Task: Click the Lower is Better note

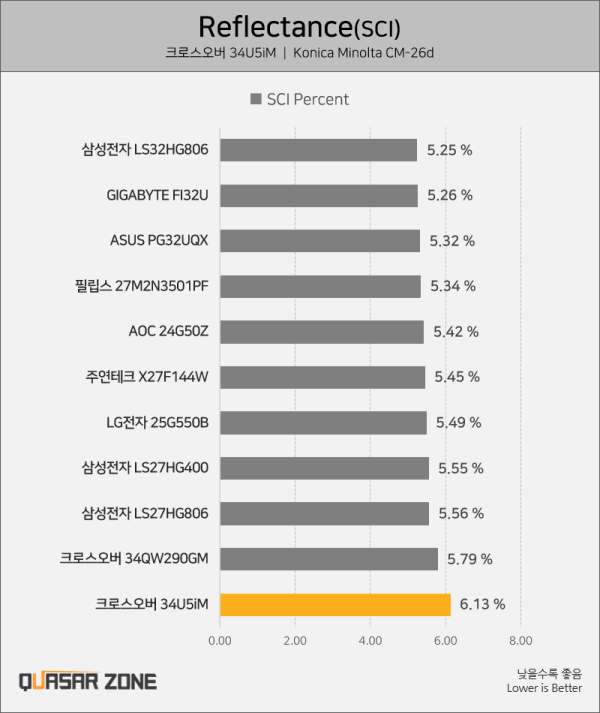Action: pyautogui.click(x=545, y=688)
